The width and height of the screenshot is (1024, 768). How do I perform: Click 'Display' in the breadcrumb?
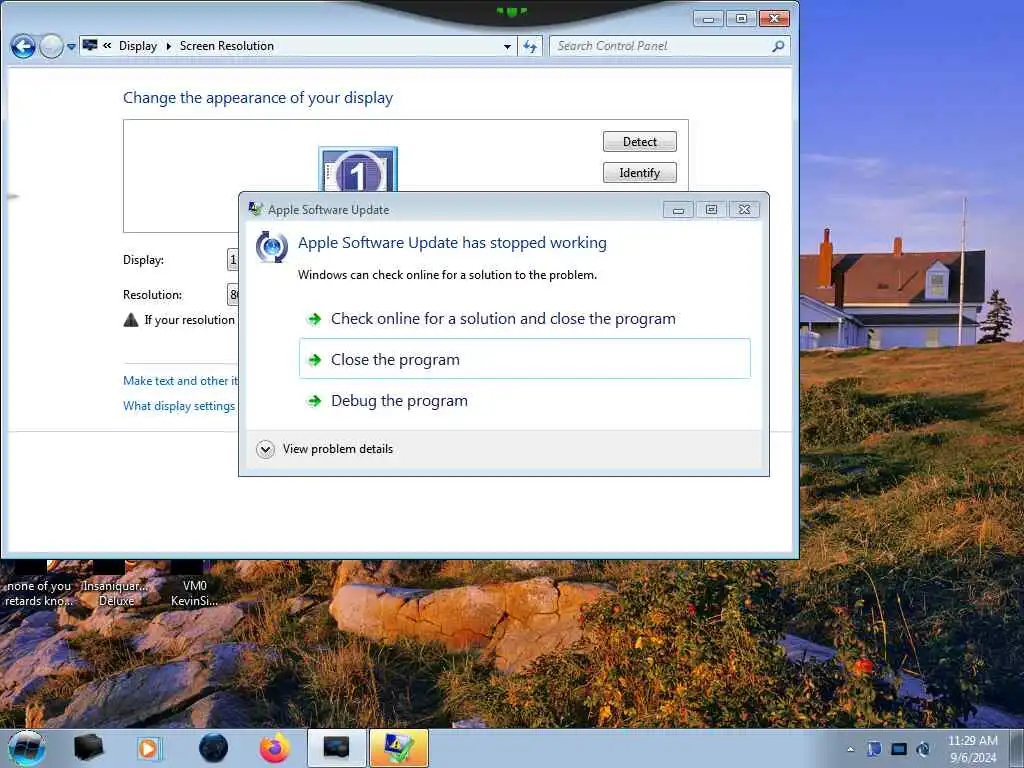pos(138,46)
